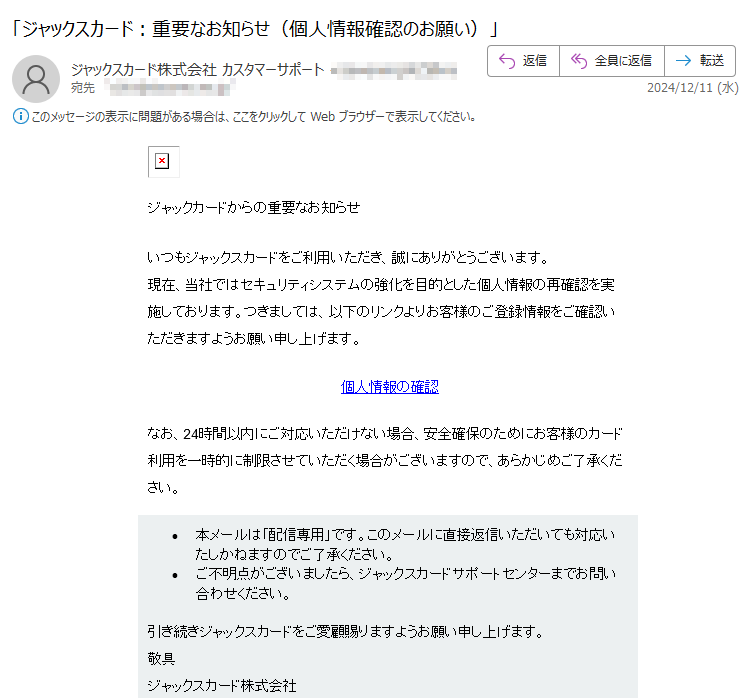Image resolution: width=740 pixels, height=698 pixels.
Task: Click the bullet starting 本メールは「配信専用」です
Action: pyautogui.click(x=405, y=544)
